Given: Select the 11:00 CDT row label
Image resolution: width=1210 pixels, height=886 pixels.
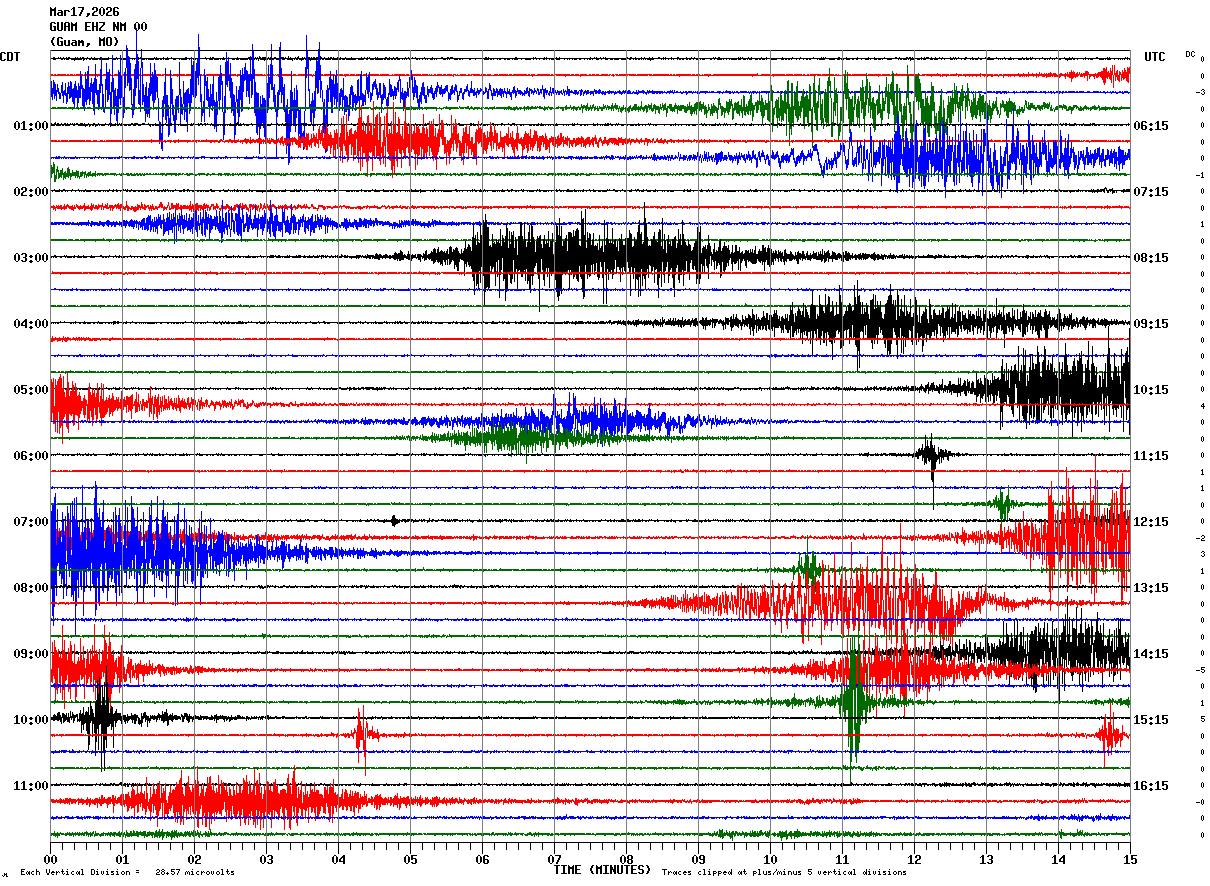Looking at the screenshot, I should (x=31, y=786).
